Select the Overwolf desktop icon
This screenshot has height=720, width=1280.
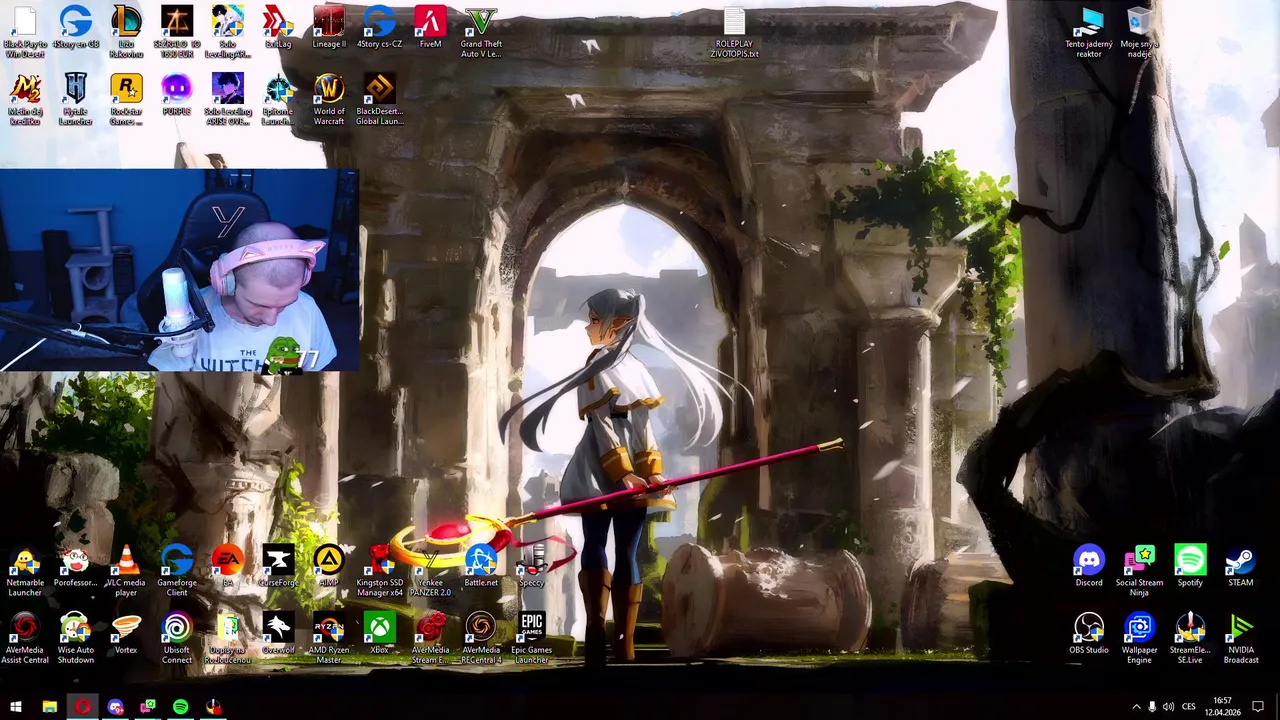tap(278, 635)
